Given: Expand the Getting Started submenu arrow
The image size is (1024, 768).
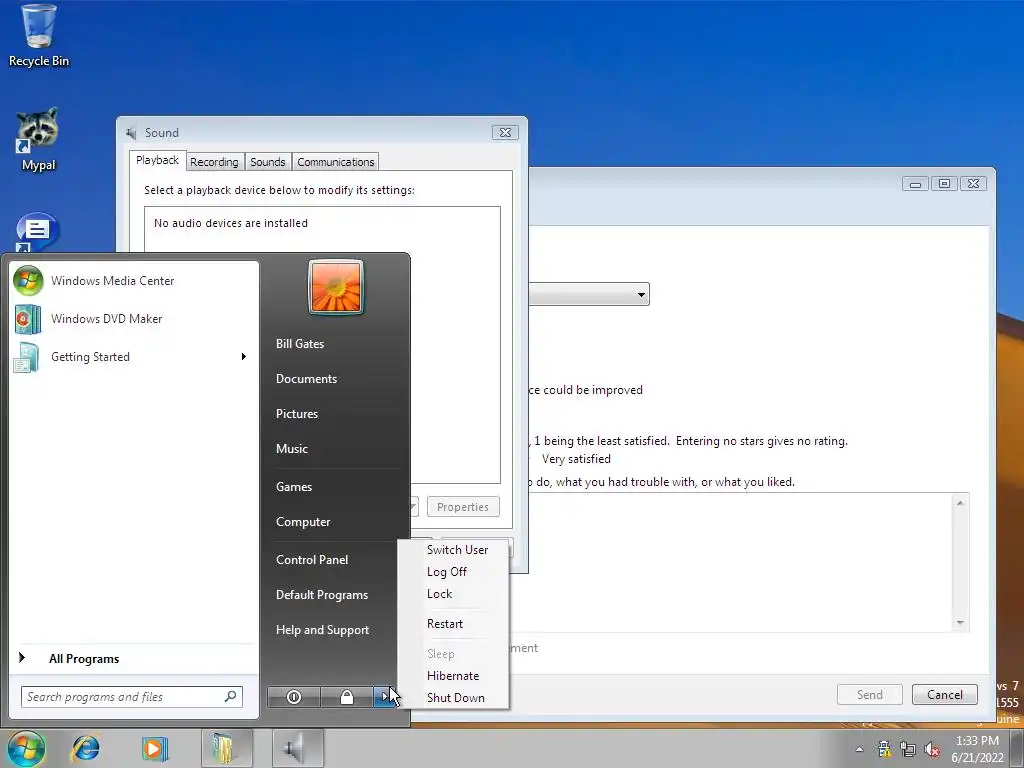Looking at the screenshot, I should (x=244, y=357).
